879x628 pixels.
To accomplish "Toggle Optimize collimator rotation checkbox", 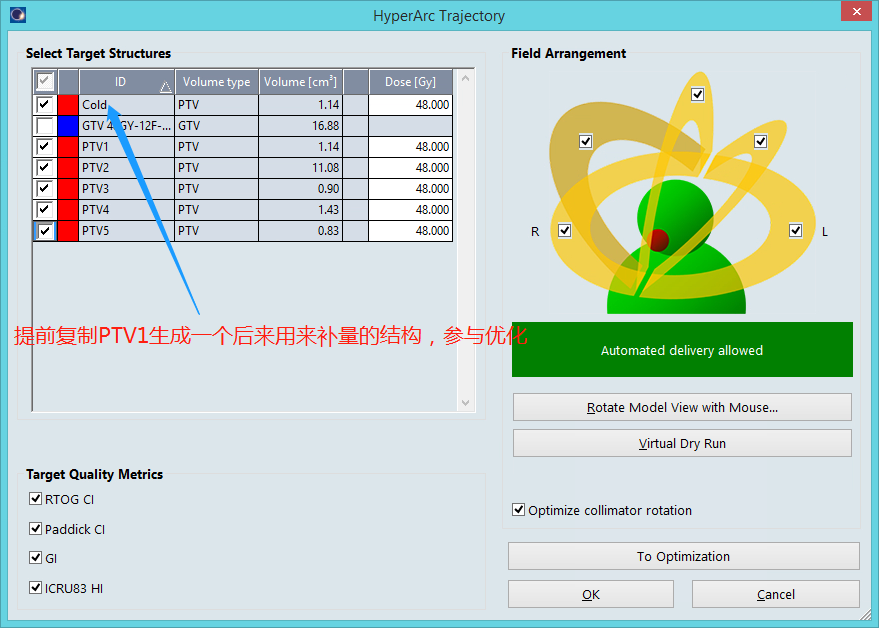I will tap(519, 510).
